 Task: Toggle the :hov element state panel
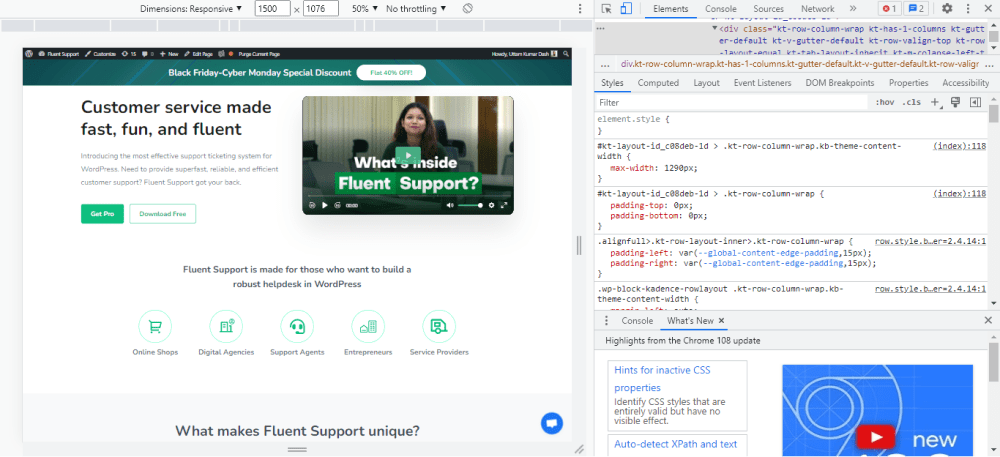point(885,103)
